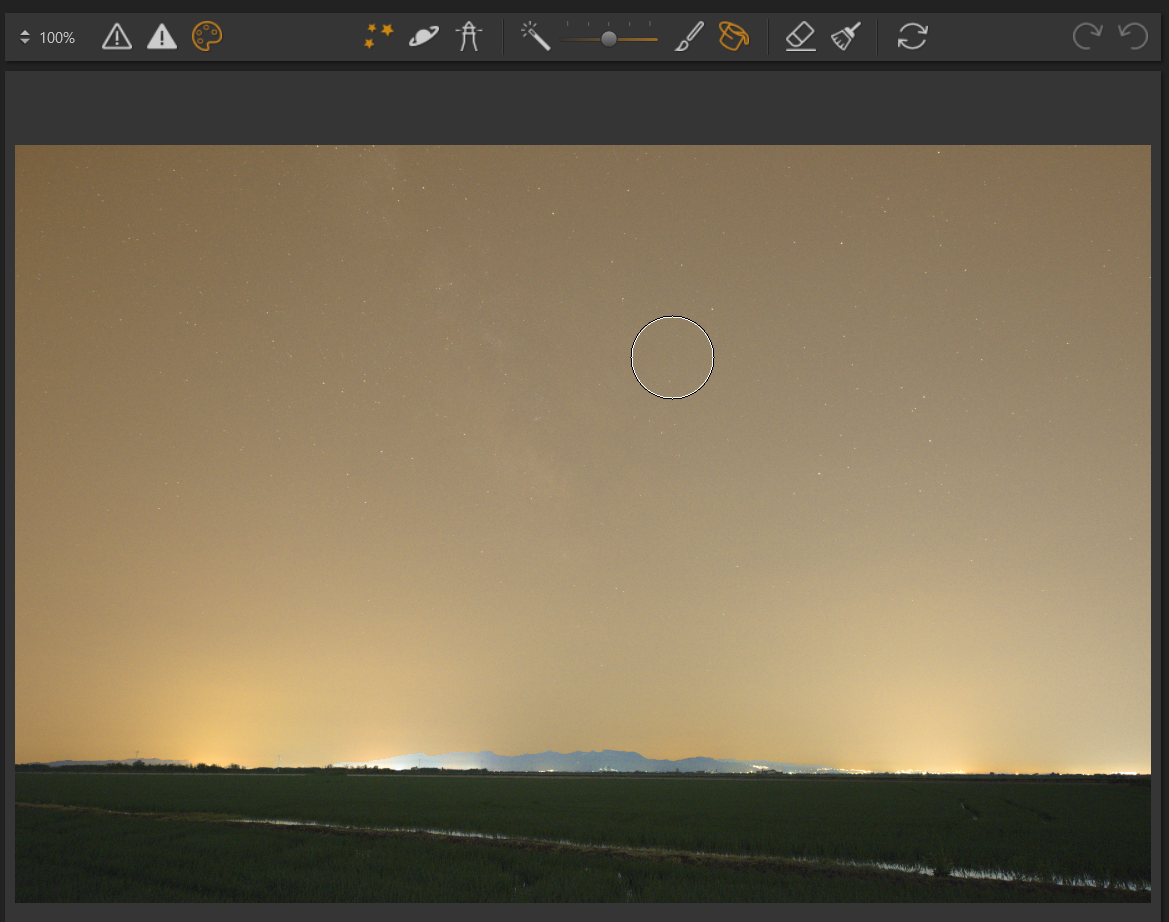Click the circular refresh arrows icon
Viewport: 1169px width, 922px height.
tap(913, 36)
